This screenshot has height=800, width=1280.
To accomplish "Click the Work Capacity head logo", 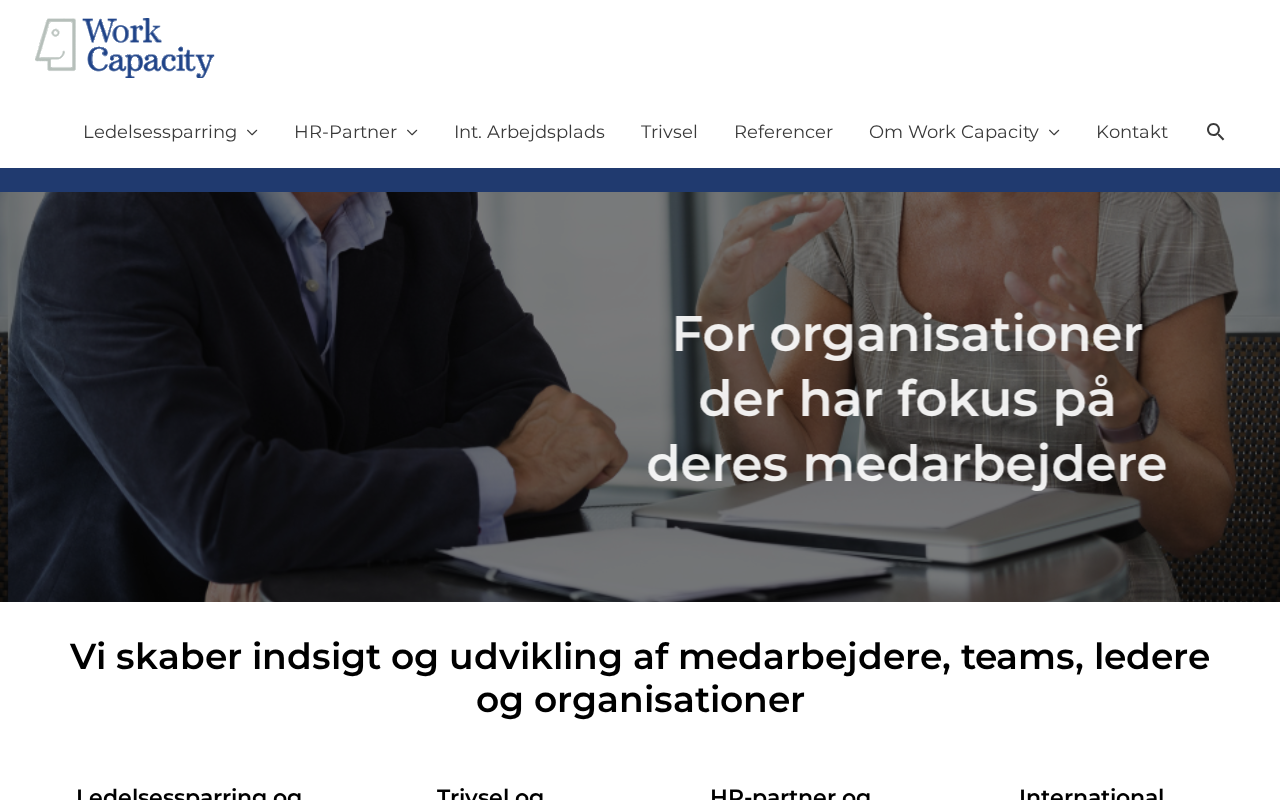I will [x=57, y=45].
